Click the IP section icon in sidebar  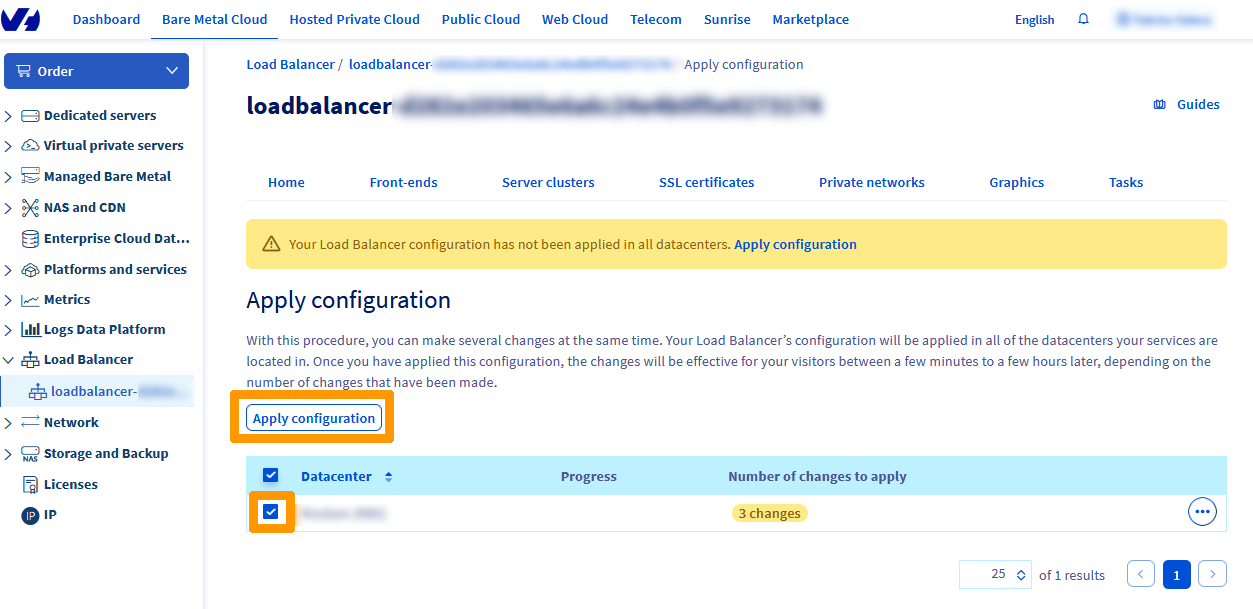[x=32, y=514]
